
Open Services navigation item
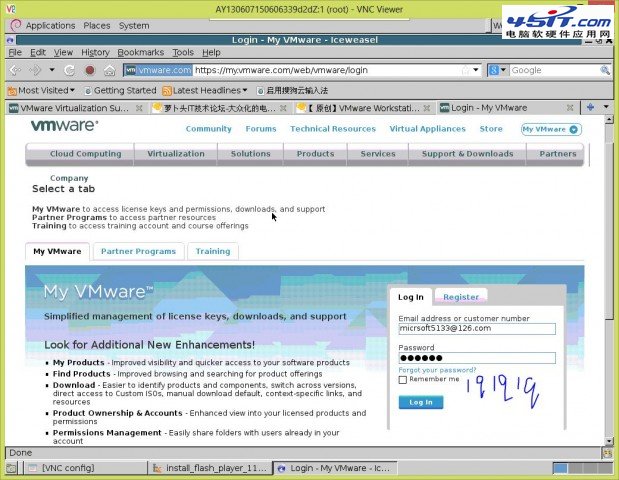coord(378,154)
